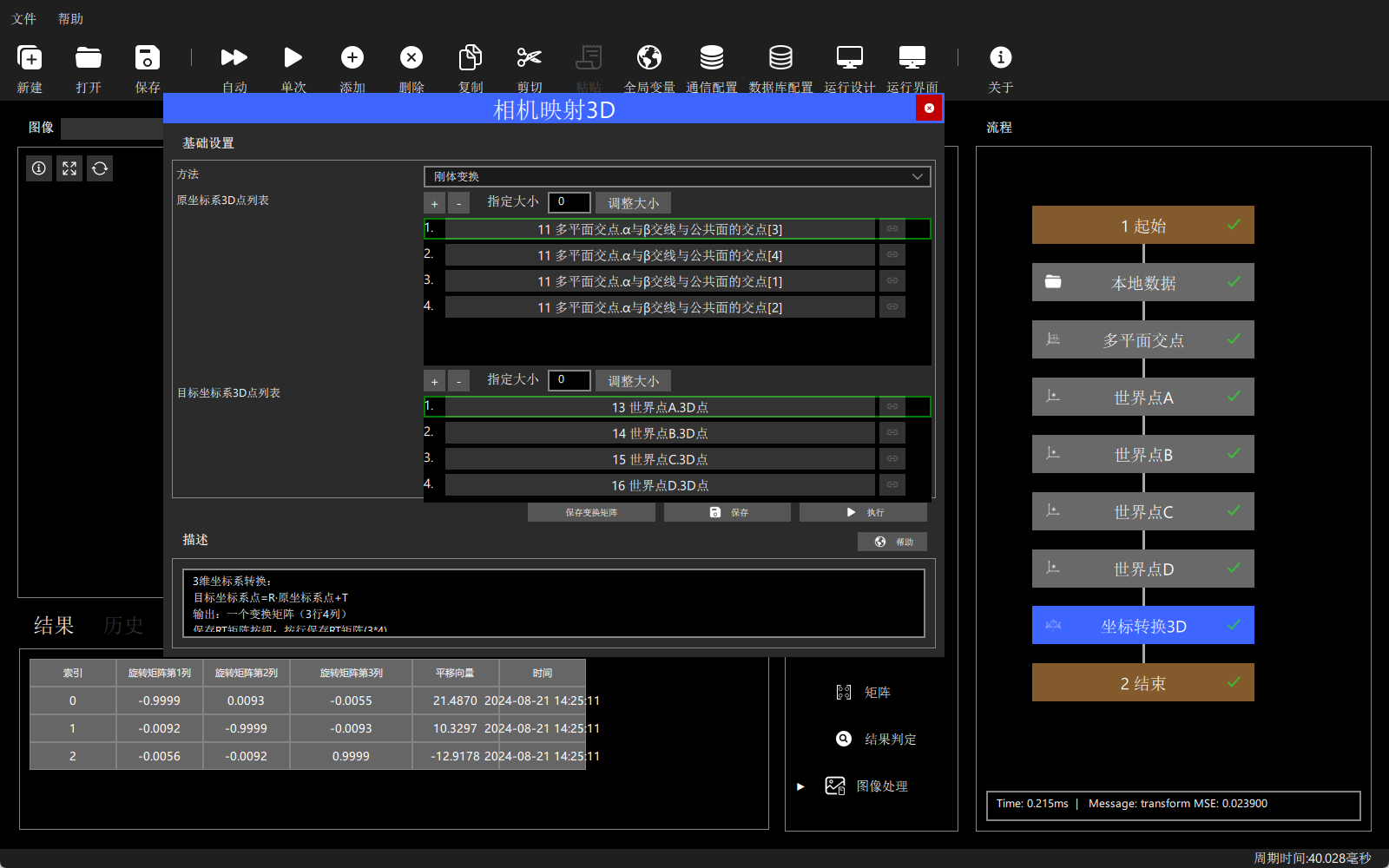1389x868 pixels.
Task: Select 矩阵 tool in toolbox
Action: coord(863,693)
